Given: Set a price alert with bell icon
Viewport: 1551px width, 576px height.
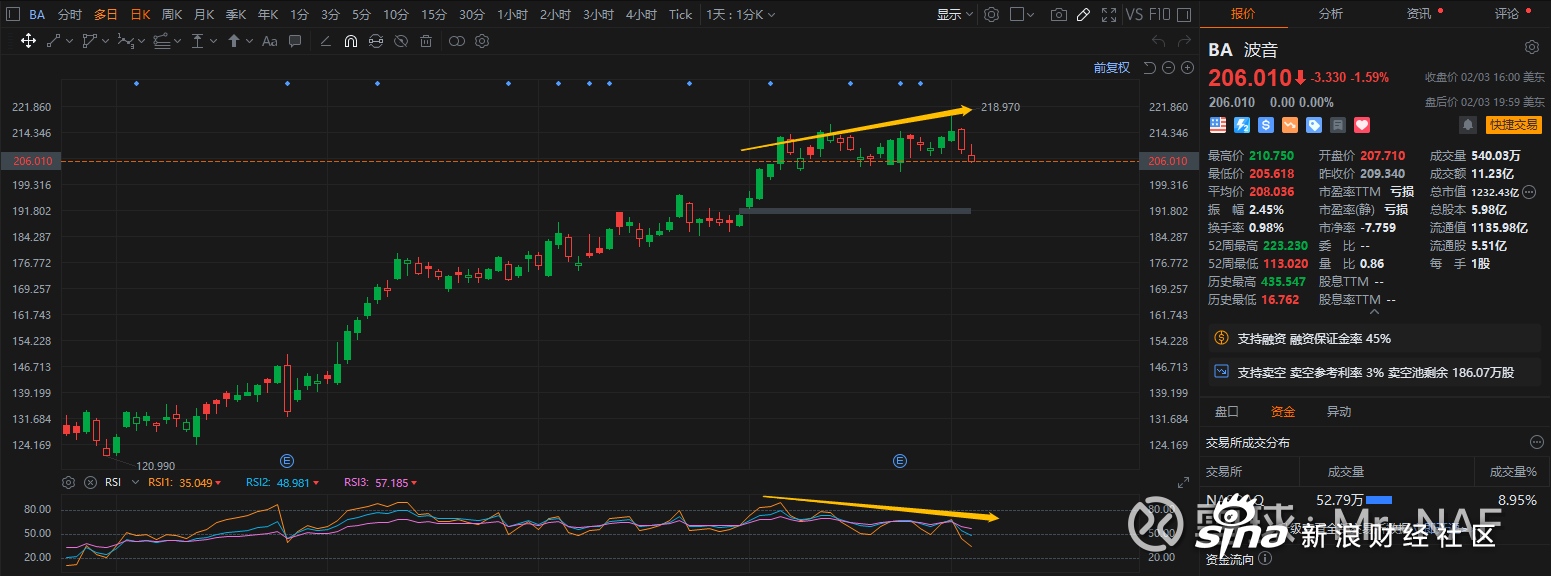Looking at the screenshot, I should tap(1467, 125).
